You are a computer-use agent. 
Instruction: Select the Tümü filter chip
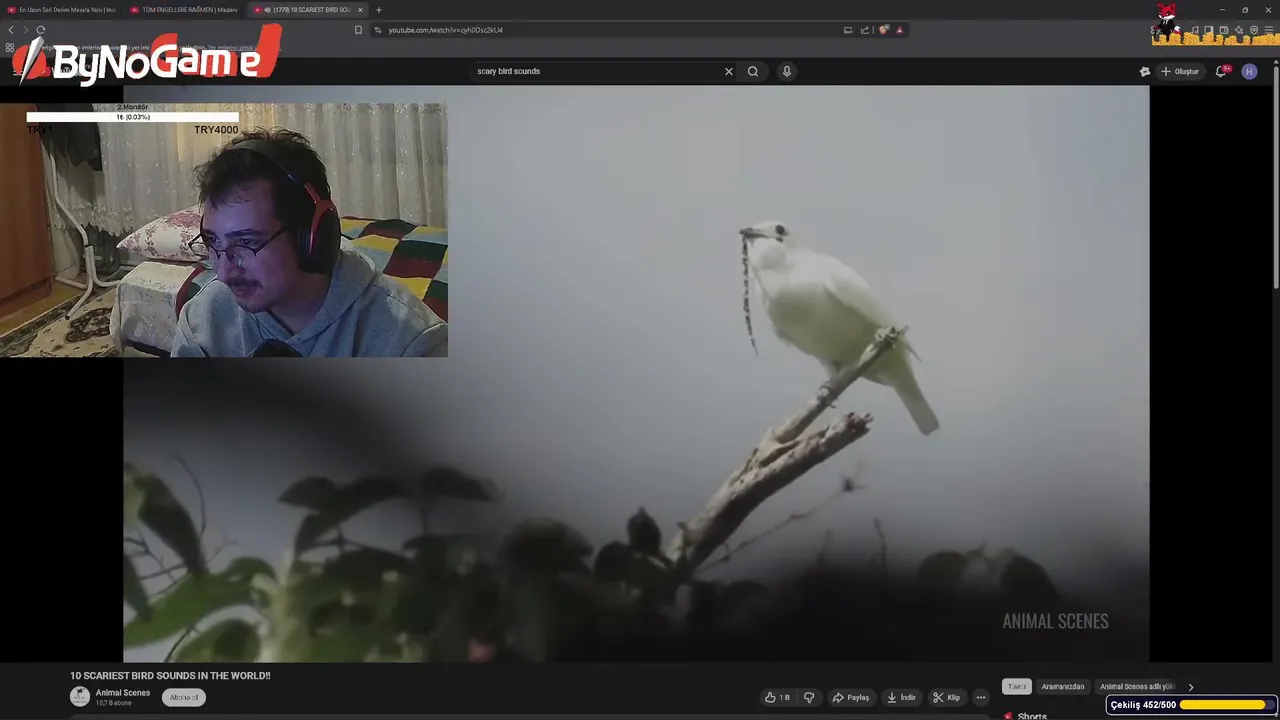pyautogui.click(x=1017, y=686)
